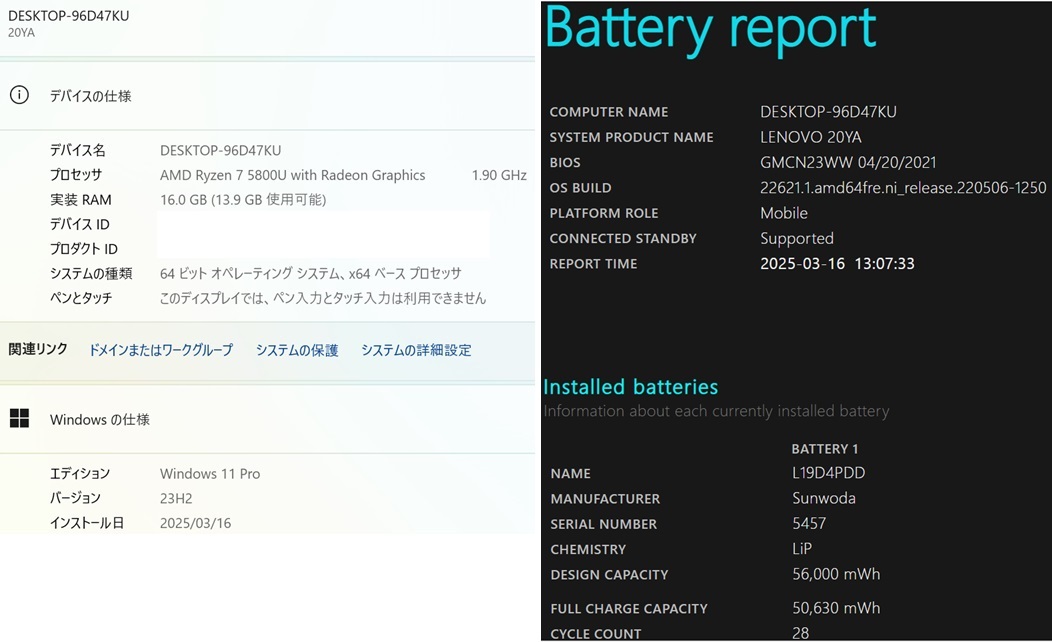Select computer name value in Battery report
Viewport: 1052px width, 642px height.
coord(829,111)
